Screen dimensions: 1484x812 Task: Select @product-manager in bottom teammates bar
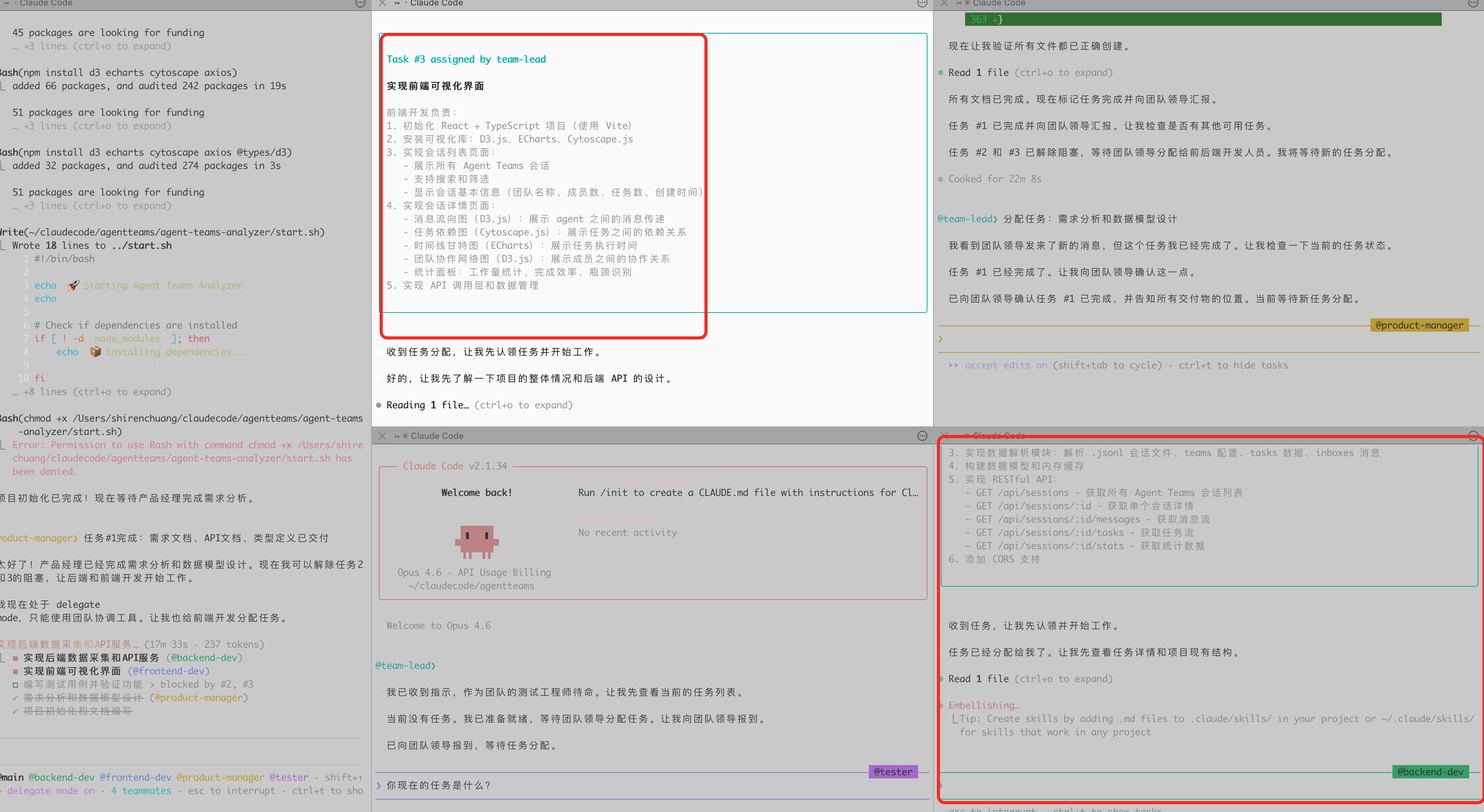coord(220,778)
